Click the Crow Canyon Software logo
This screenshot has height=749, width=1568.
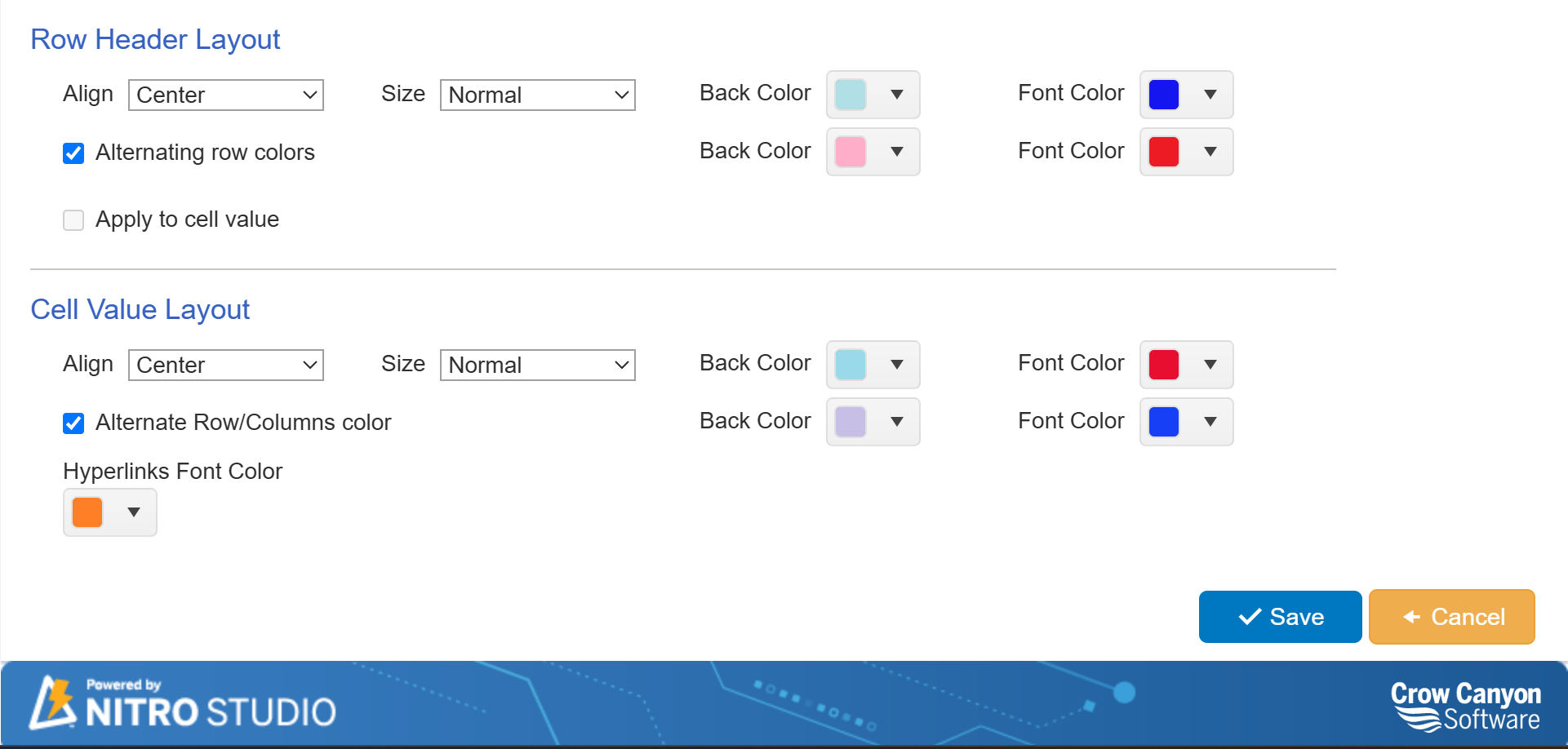pyautogui.click(x=1465, y=706)
